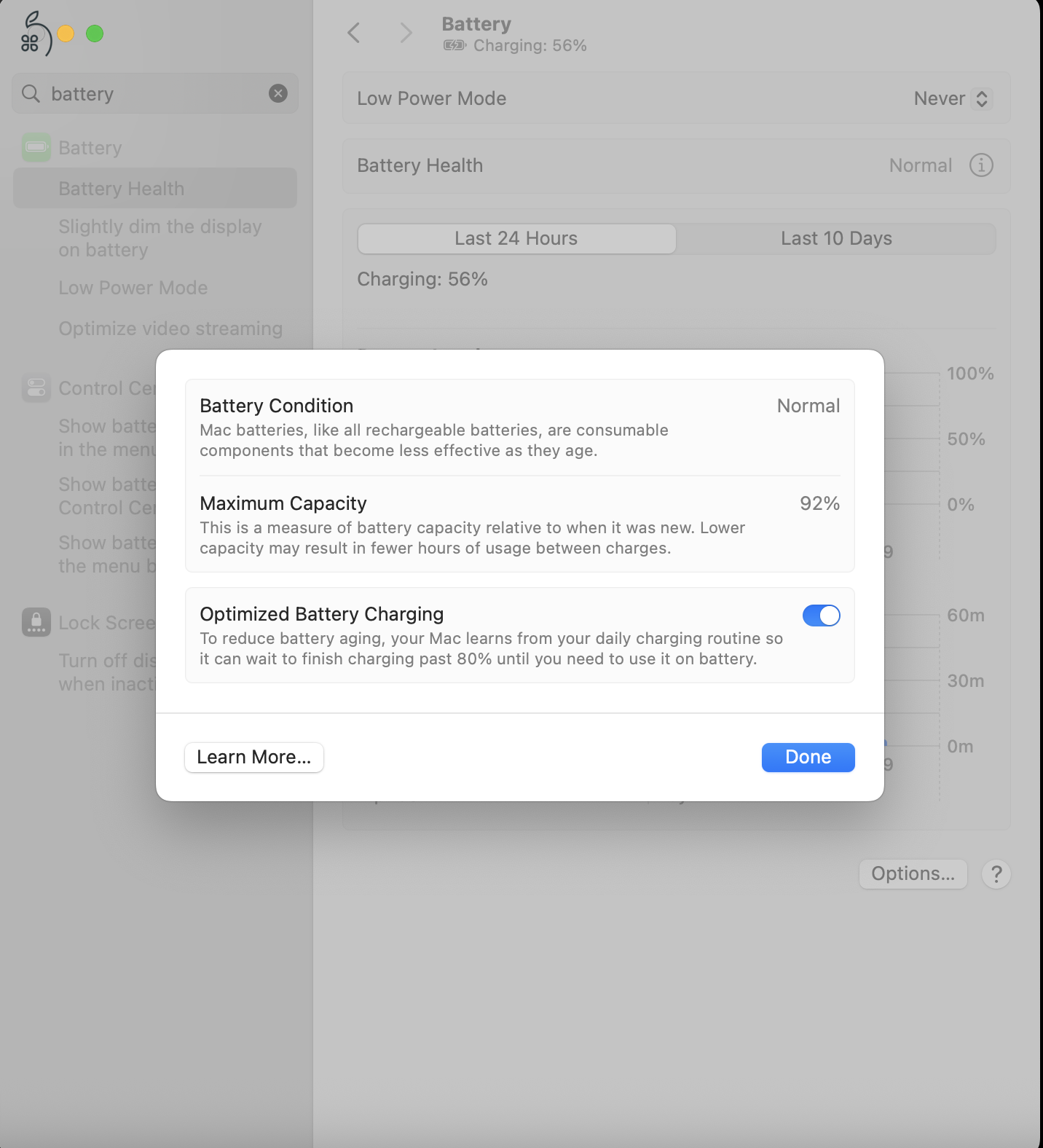Focus the battery search input

[155, 93]
